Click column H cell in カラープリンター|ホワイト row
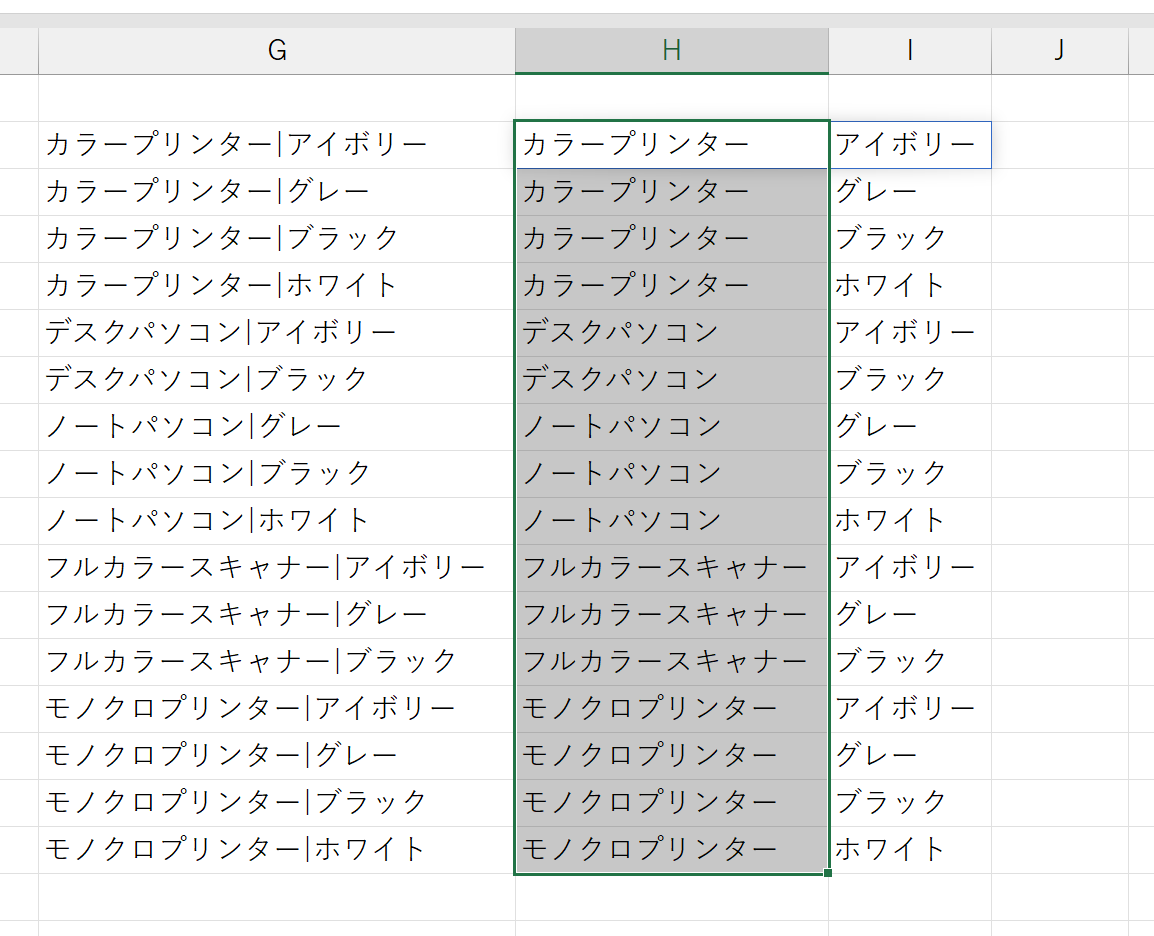 pyautogui.click(x=672, y=286)
